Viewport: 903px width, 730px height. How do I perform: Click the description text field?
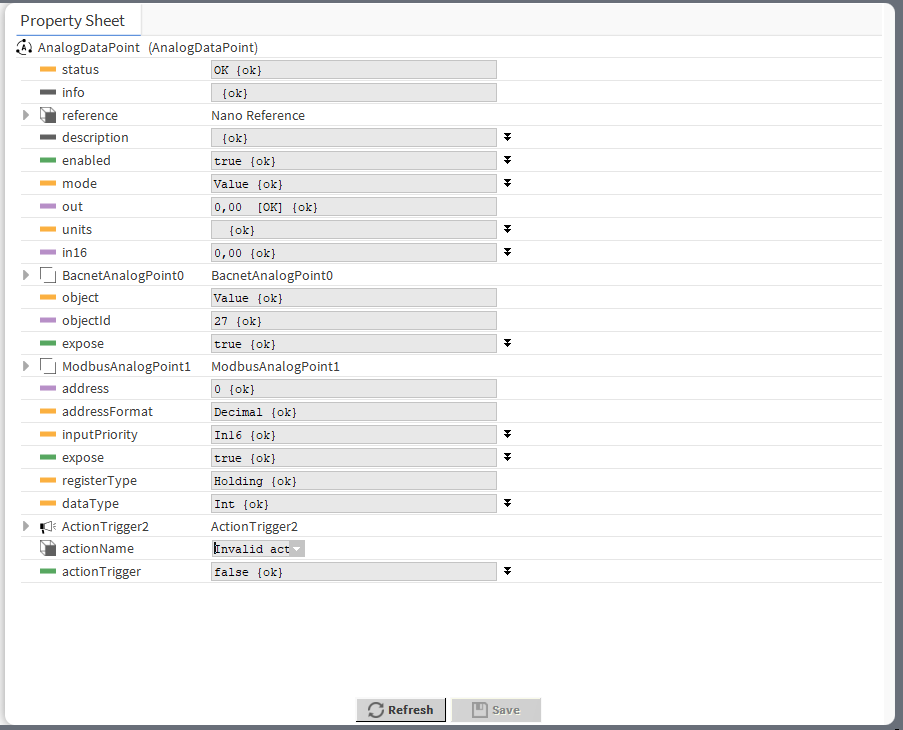[x=353, y=138]
